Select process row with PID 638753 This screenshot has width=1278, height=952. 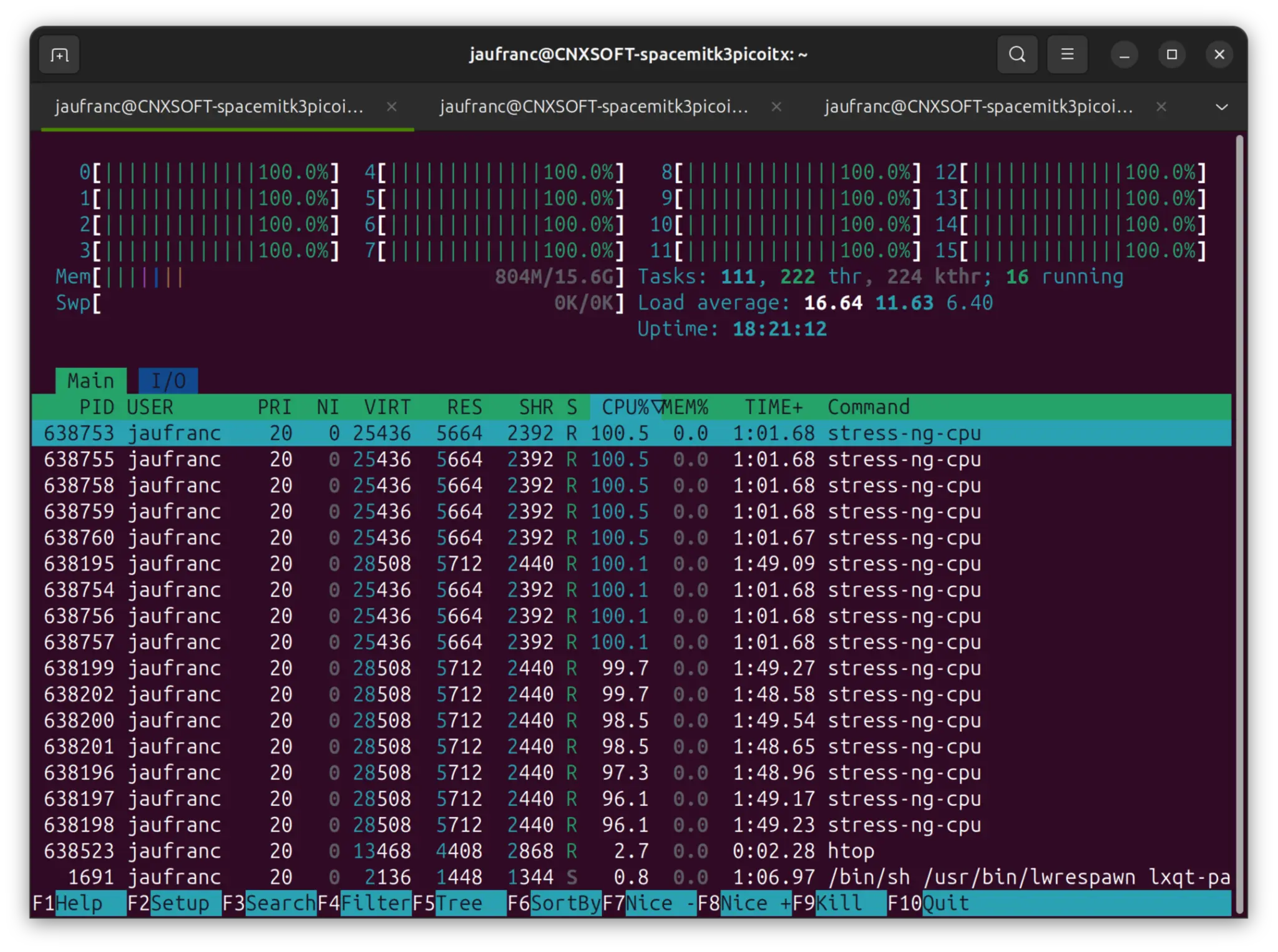click(x=632, y=433)
